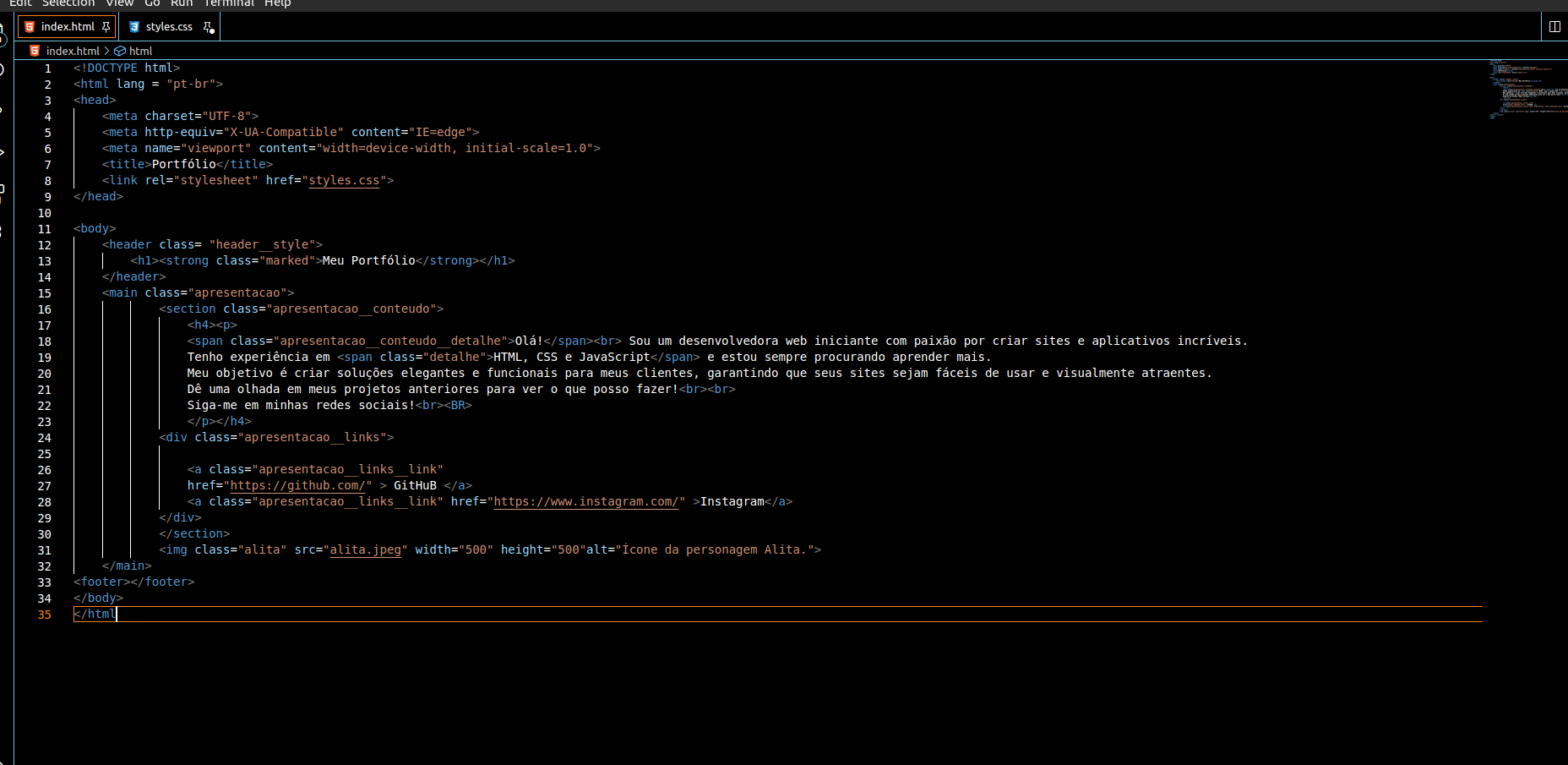Click the line starting Dê uma olhada
Screen dimensions: 1568x765
pyautogui.click(x=461, y=389)
